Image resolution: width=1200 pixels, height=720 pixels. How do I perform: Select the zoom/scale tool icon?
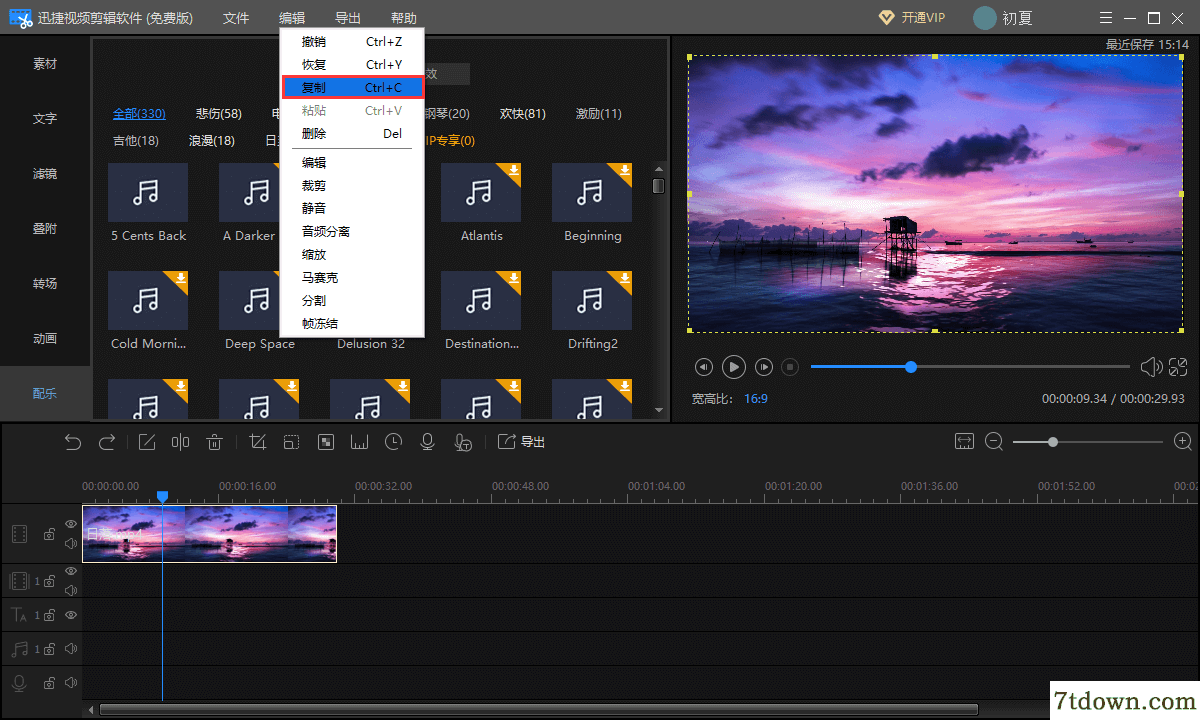[291, 442]
